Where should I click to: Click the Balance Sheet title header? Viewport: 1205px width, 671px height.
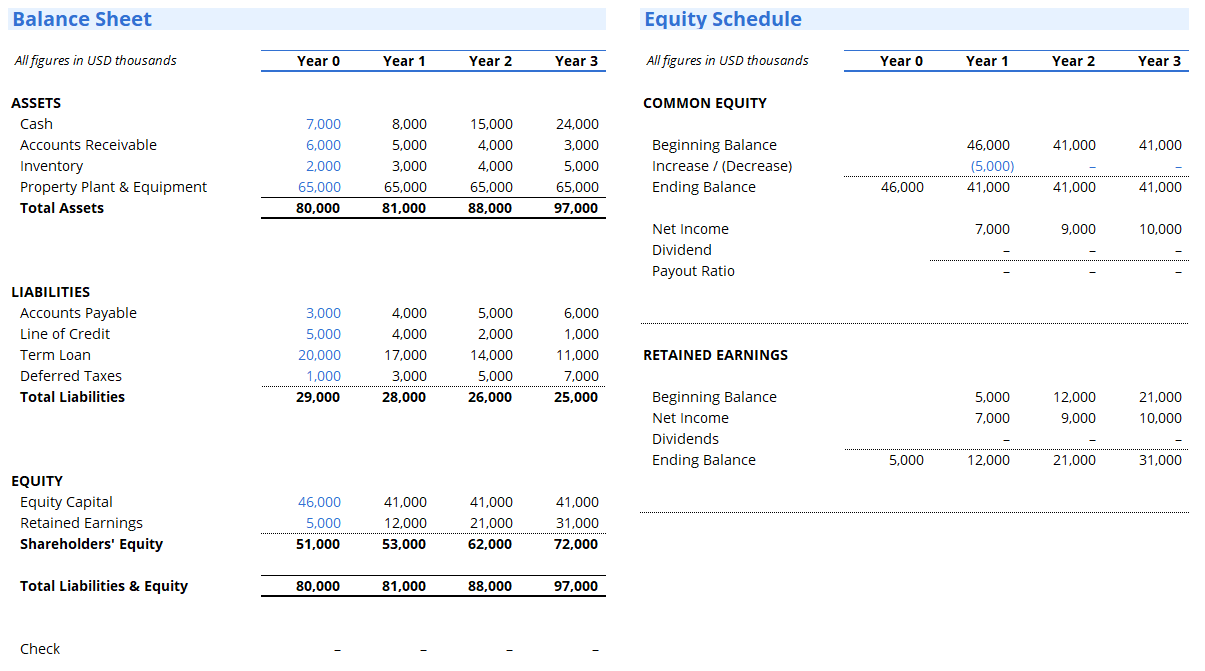[x=82, y=19]
